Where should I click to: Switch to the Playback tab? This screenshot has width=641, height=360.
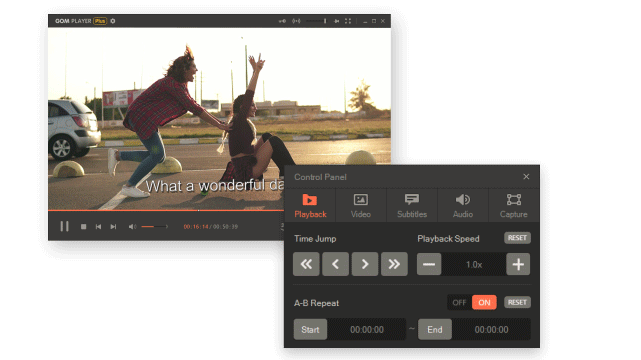point(310,206)
